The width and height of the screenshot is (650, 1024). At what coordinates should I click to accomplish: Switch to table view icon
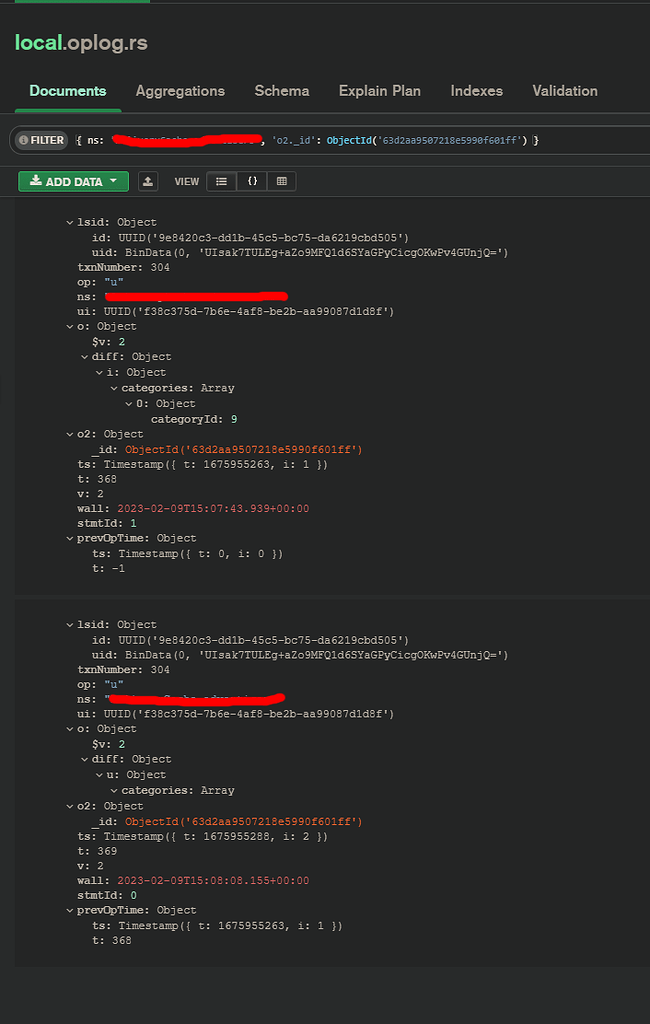[x=281, y=181]
